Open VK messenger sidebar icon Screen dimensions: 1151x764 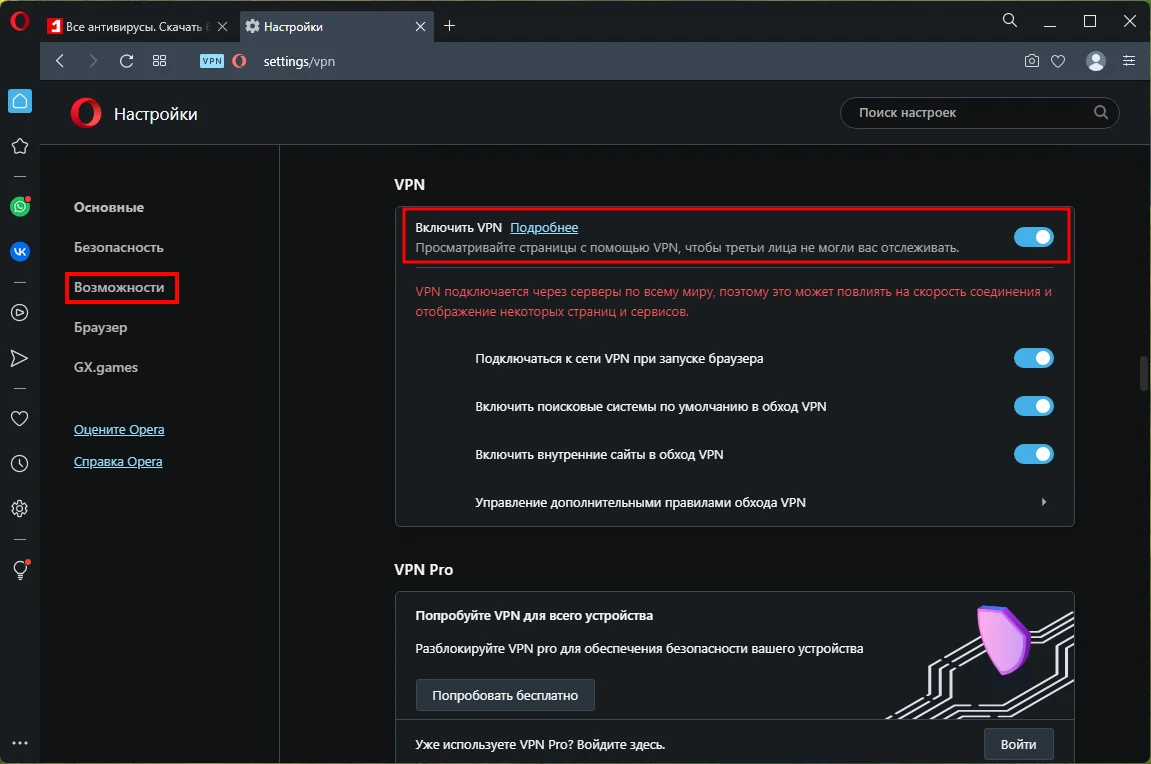(x=19, y=252)
